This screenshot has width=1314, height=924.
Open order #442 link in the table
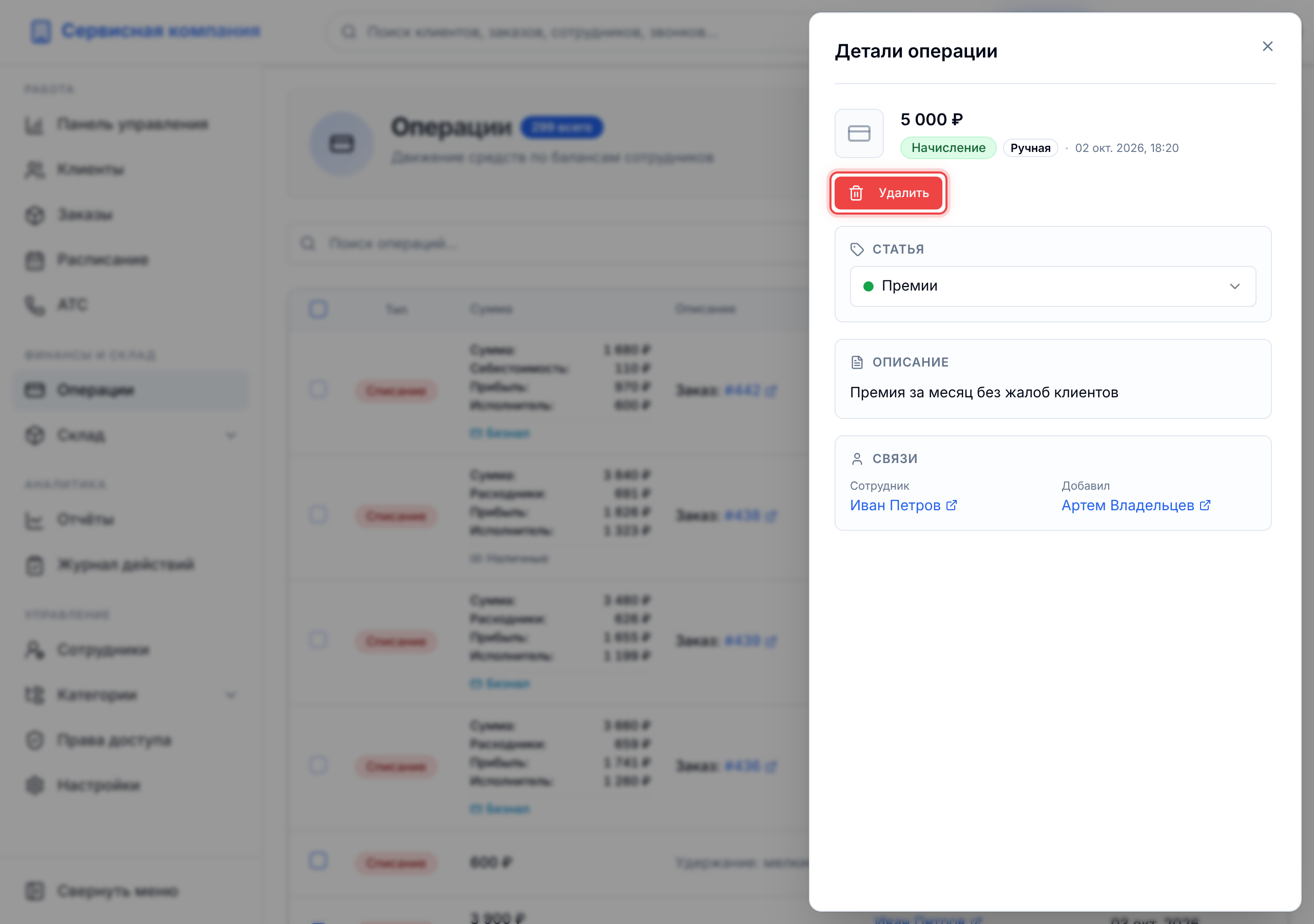pos(750,391)
